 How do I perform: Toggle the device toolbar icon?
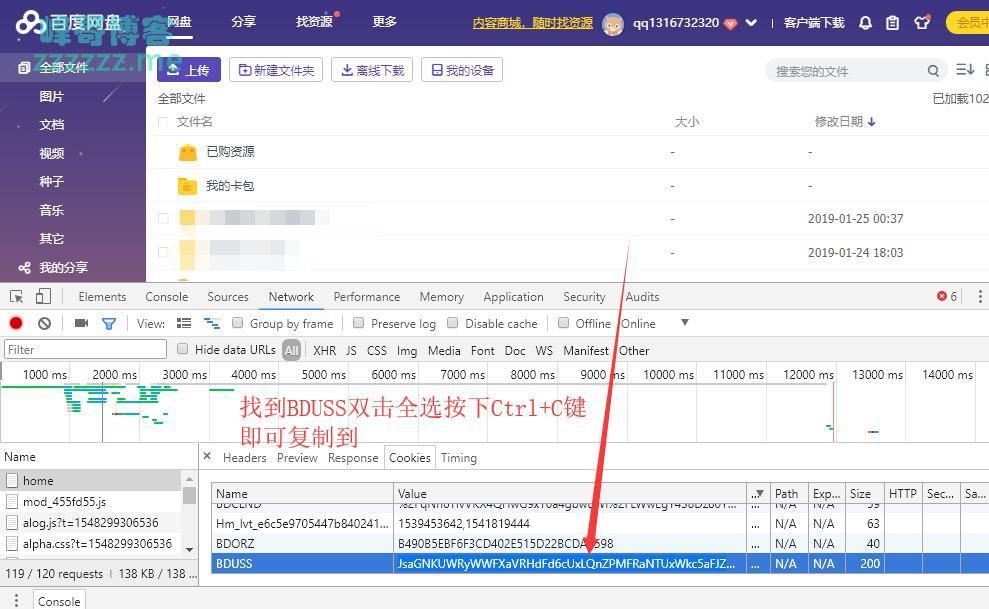pos(43,296)
